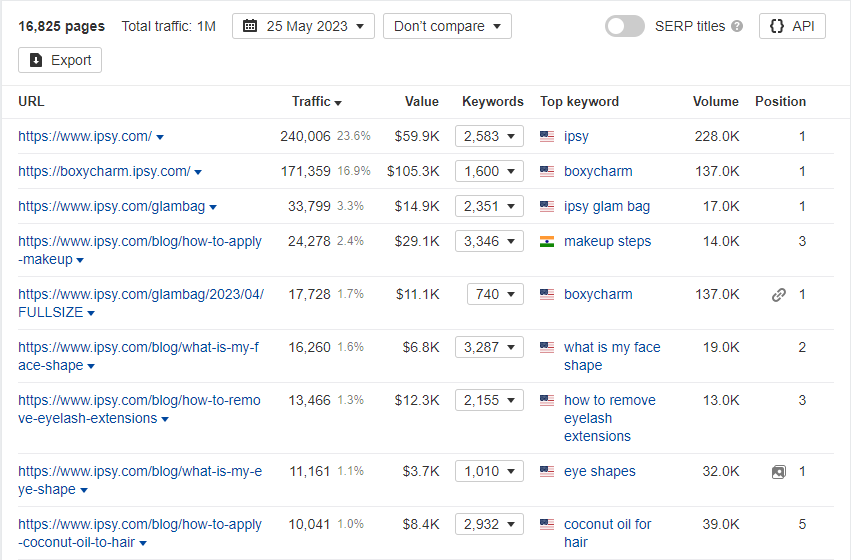Click the Position column header
The height and width of the screenshot is (560, 851).
click(x=780, y=101)
